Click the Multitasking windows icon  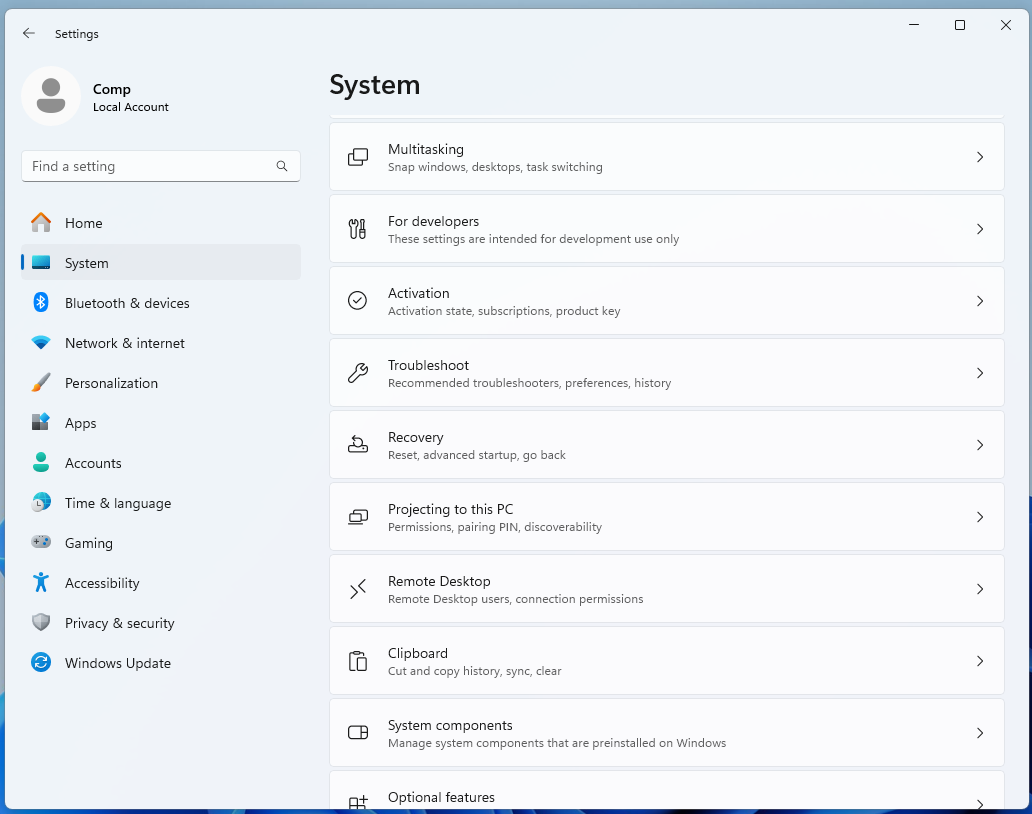pyautogui.click(x=357, y=157)
